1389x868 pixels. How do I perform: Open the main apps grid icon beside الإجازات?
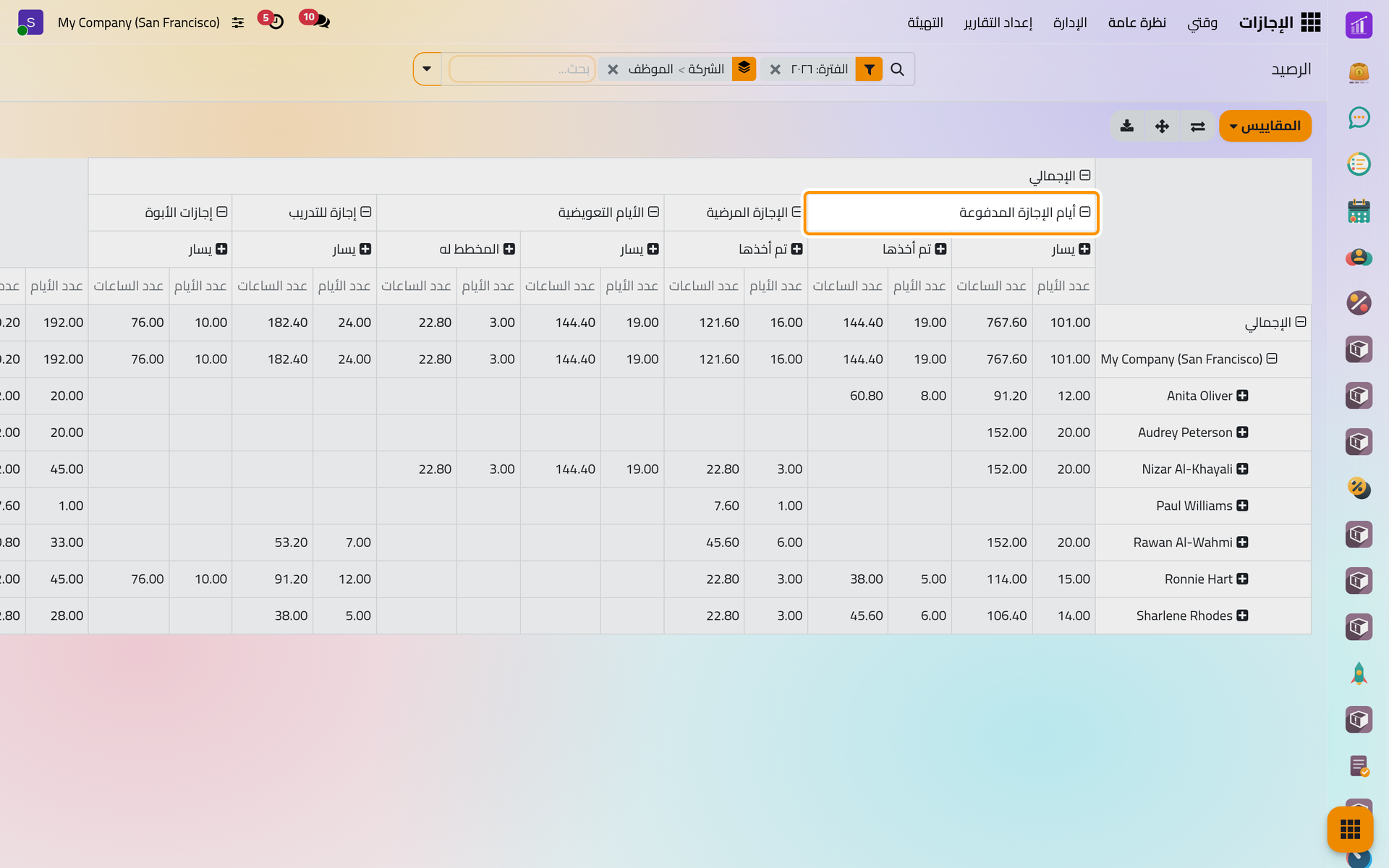click(x=1310, y=22)
